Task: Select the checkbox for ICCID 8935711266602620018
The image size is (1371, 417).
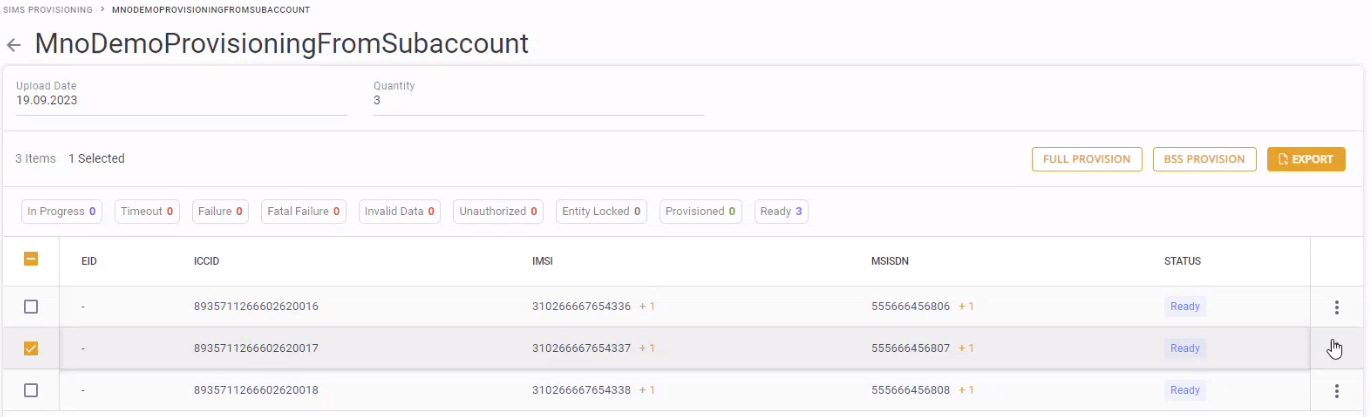Action: (31, 390)
